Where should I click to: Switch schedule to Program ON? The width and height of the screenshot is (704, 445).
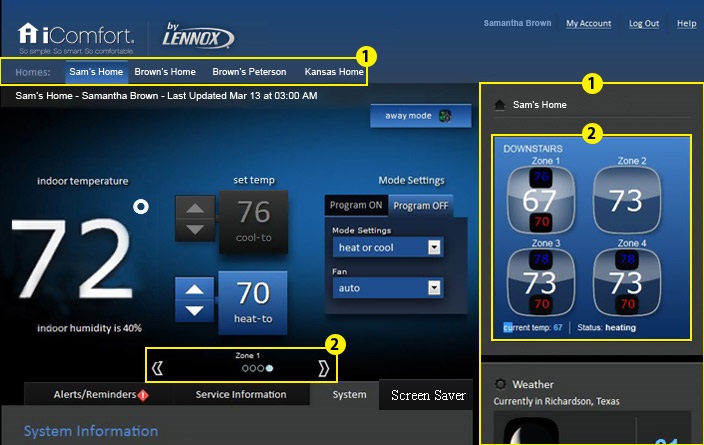click(356, 206)
